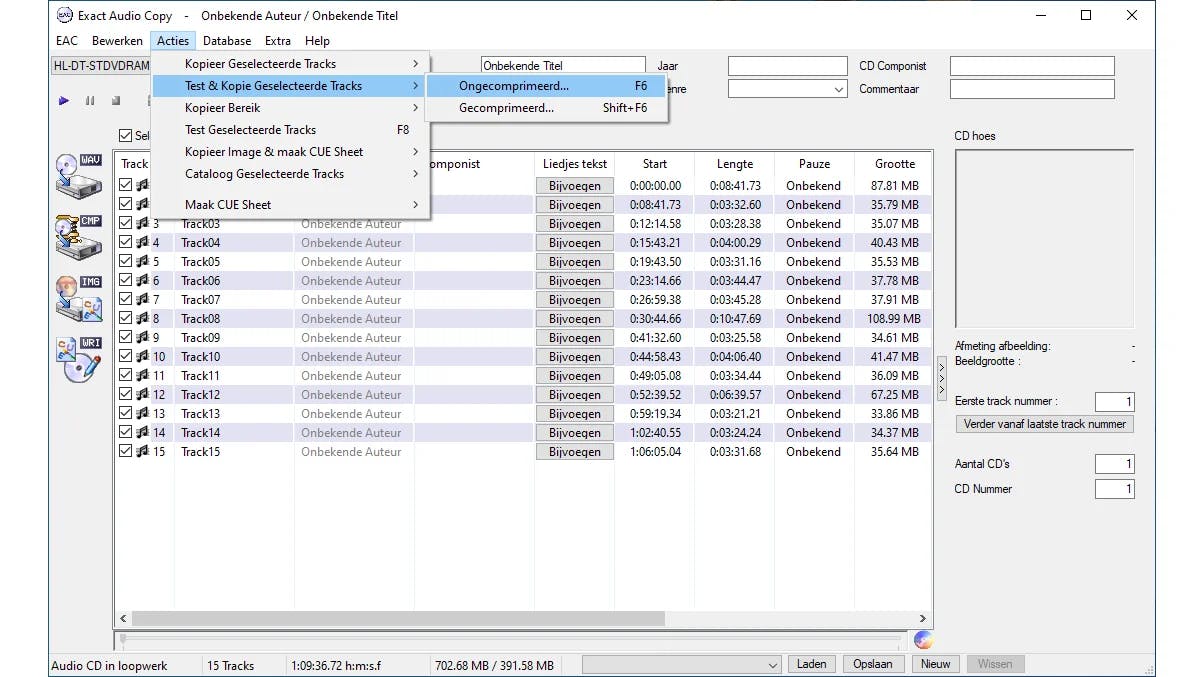Click the Opslaan button
1204x677 pixels.
pos(873,664)
